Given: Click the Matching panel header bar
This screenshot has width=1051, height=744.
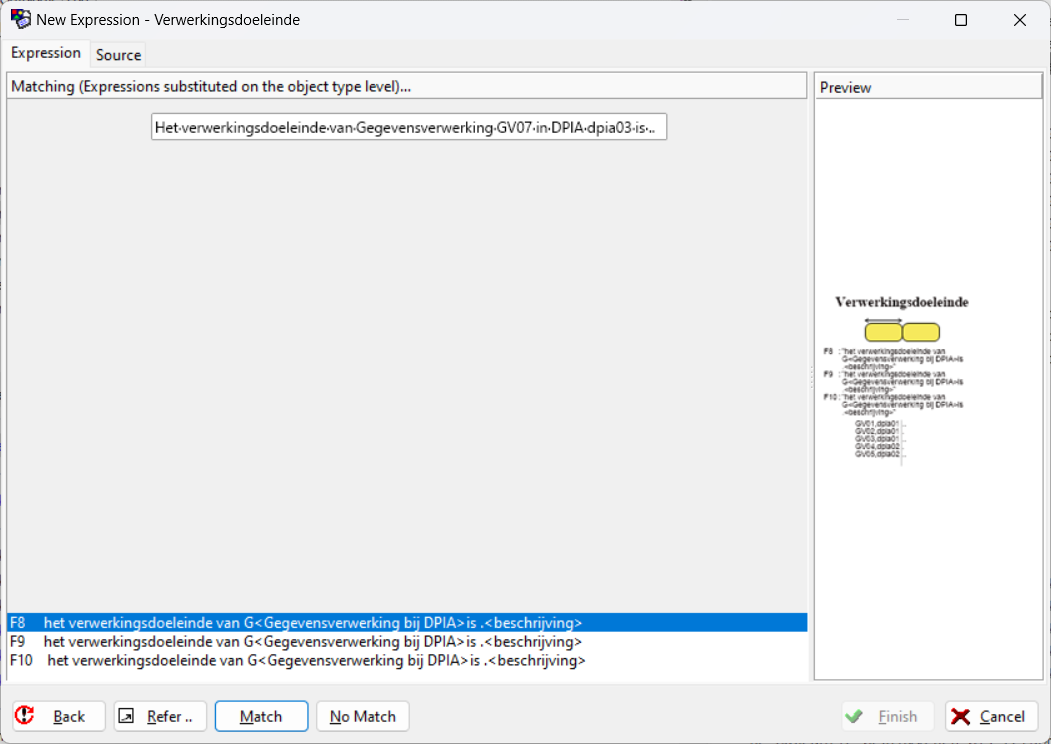Looking at the screenshot, I should point(406,87).
